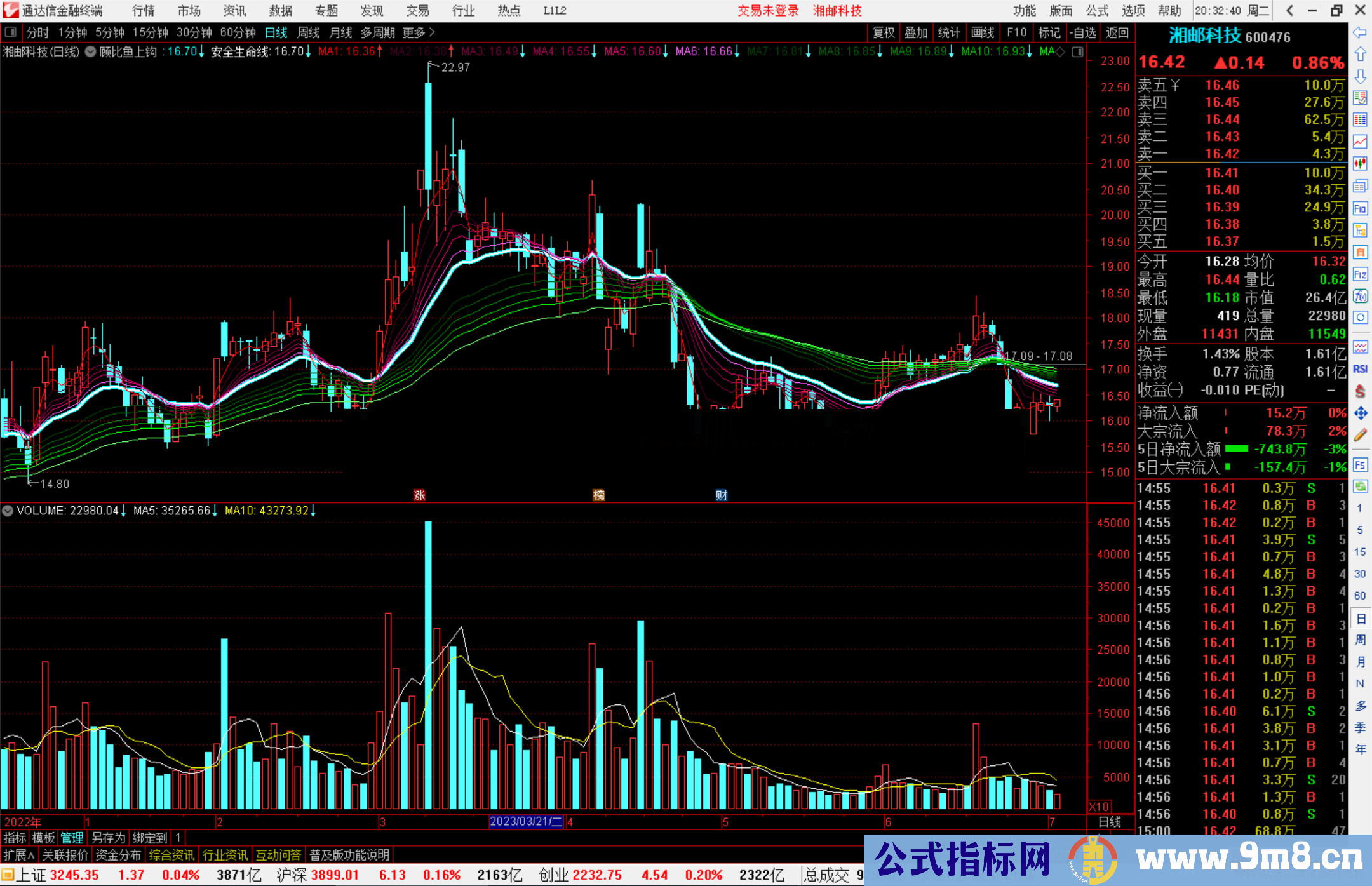Click the FS sidebar icon
The image size is (1372, 886).
[x=1360, y=465]
